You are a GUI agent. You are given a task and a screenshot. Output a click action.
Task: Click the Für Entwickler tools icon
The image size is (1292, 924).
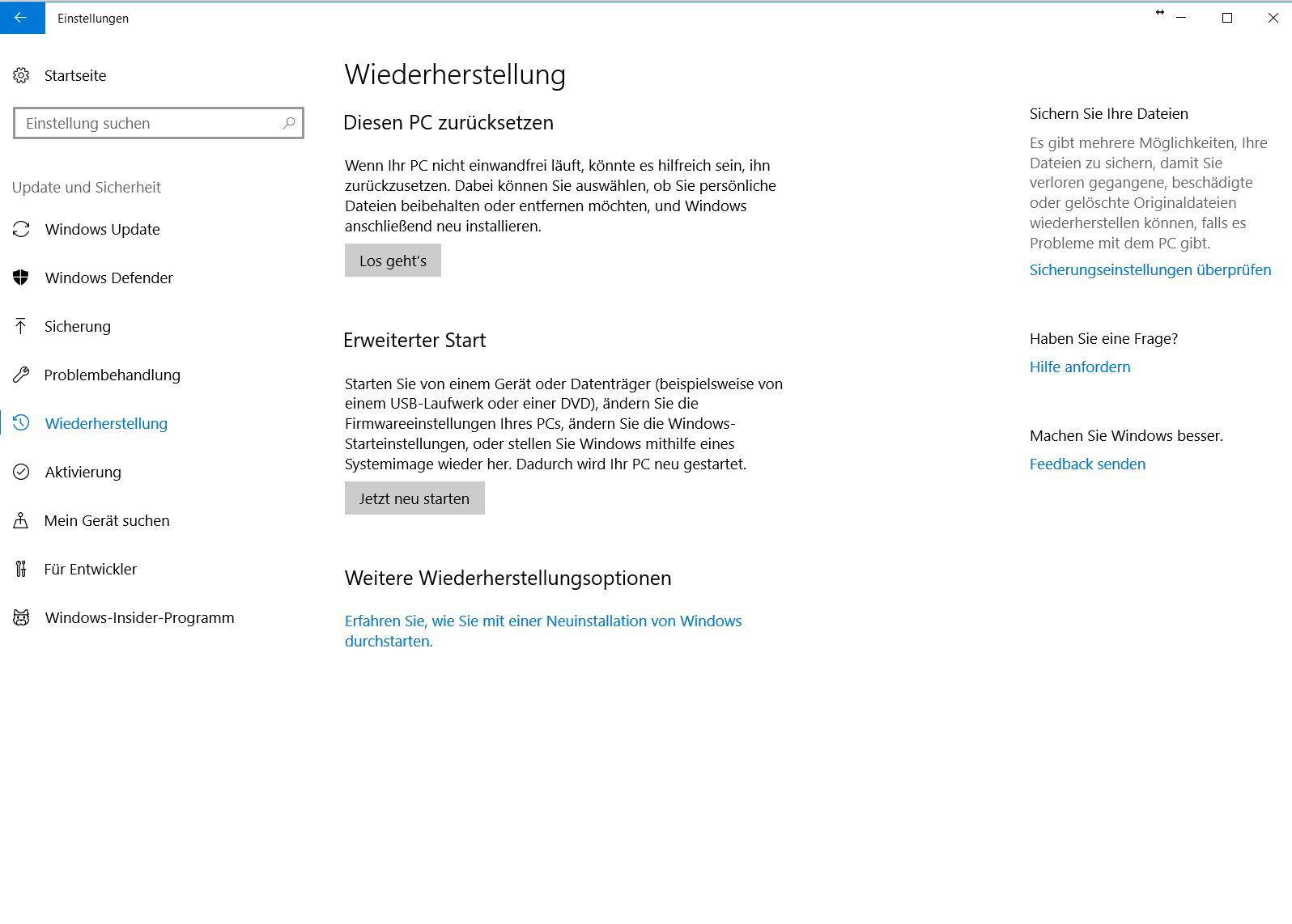pyautogui.click(x=21, y=569)
